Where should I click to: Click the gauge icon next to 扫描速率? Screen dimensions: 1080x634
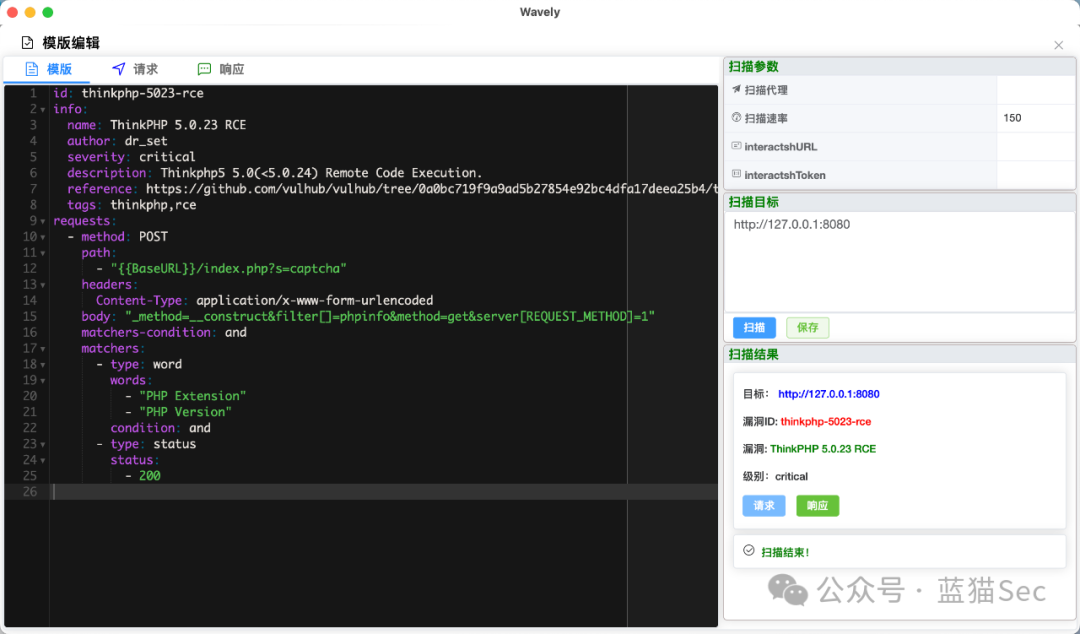pyautogui.click(x=736, y=118)
